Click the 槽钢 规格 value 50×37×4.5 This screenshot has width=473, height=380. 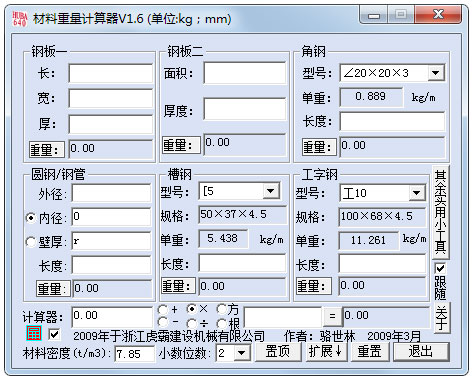242,214
